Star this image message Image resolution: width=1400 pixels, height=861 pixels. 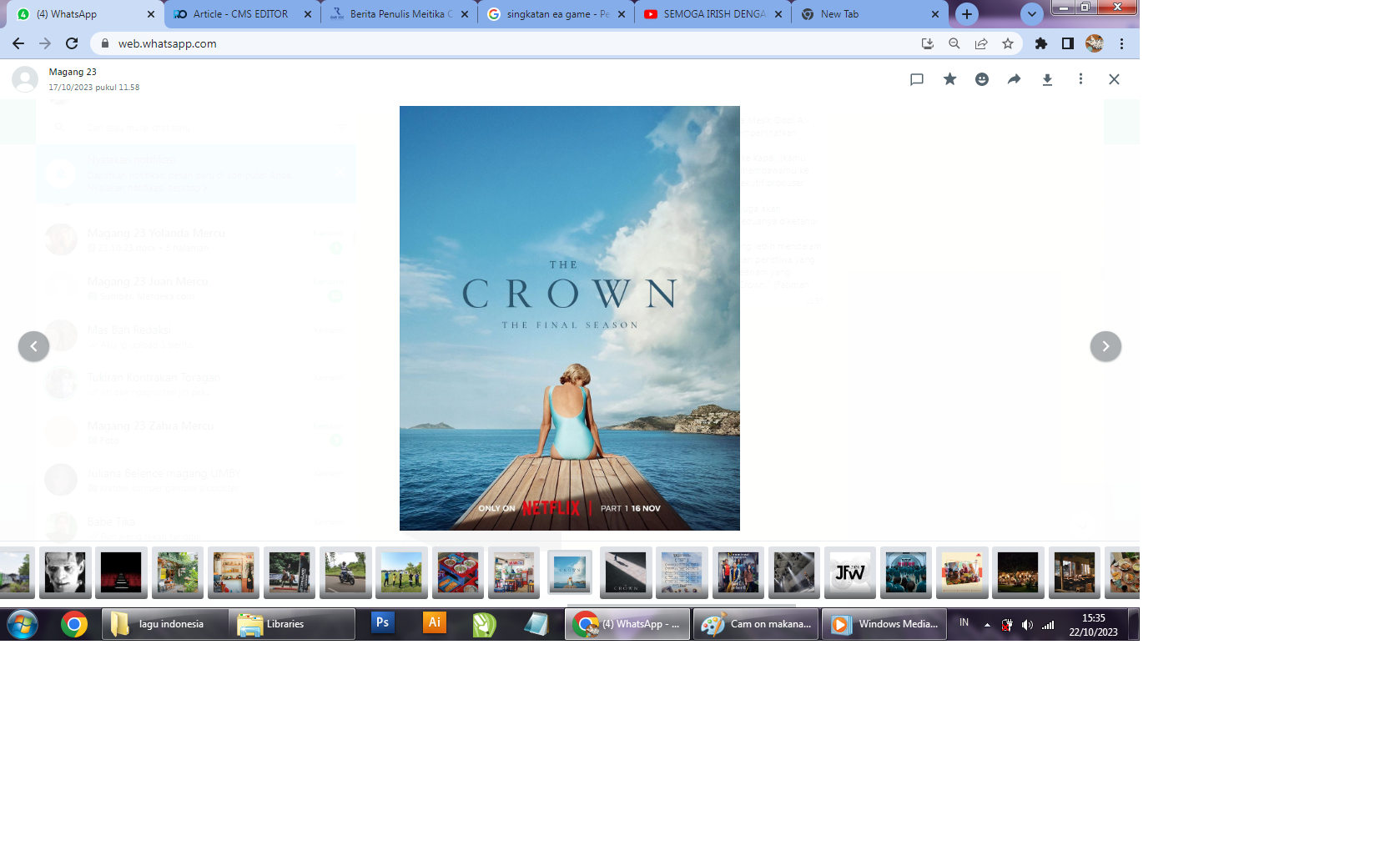(949, 79)
